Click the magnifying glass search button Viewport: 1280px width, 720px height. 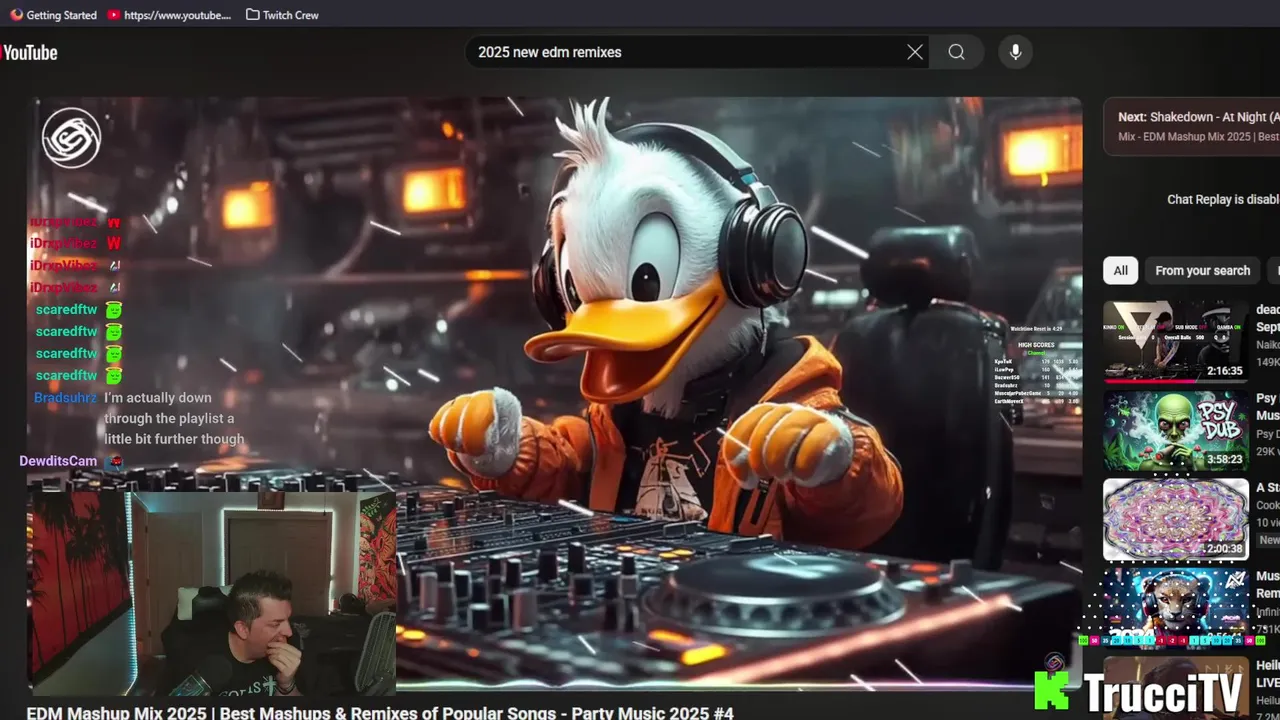[957, 52]
